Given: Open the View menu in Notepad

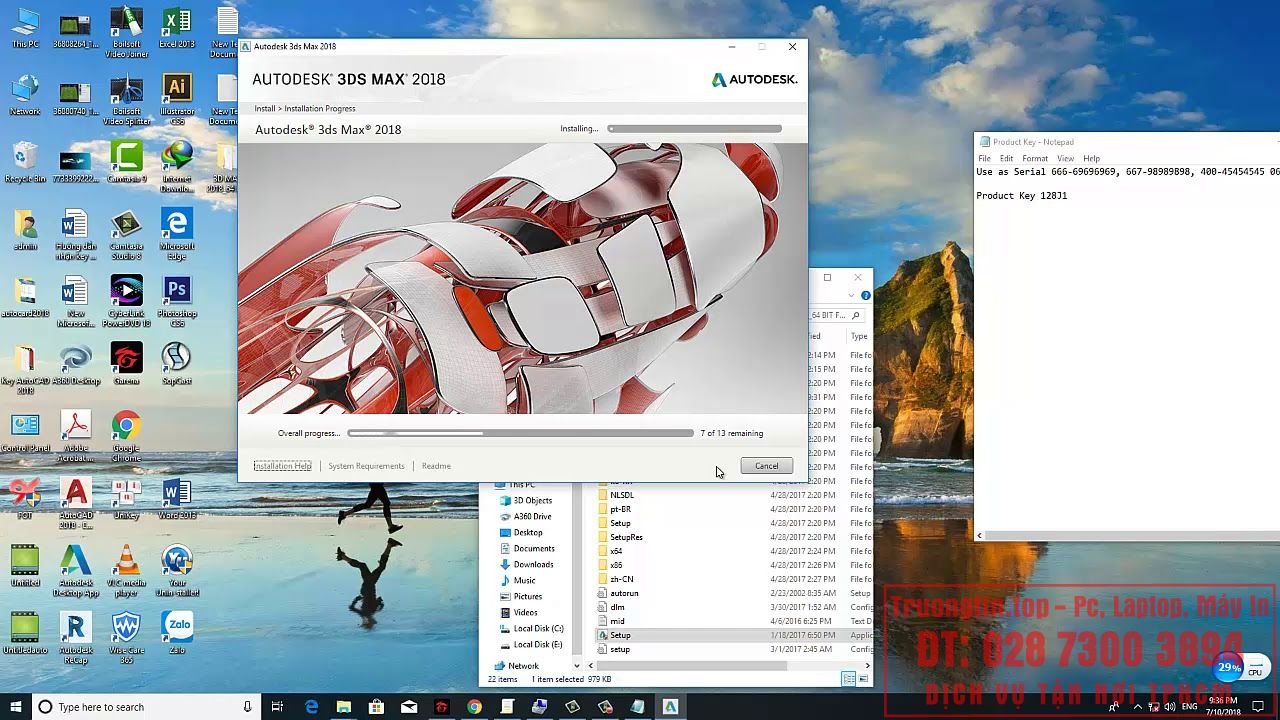Looking at the screenshot, I should [x=1065, y=158].
